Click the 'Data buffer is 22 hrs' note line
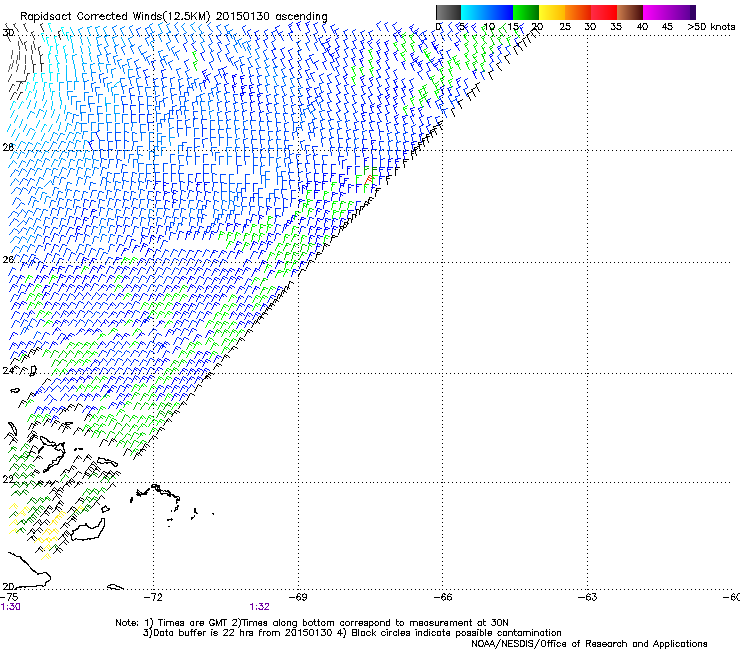The width and height of the screenshot is (740, 650). 352,633
